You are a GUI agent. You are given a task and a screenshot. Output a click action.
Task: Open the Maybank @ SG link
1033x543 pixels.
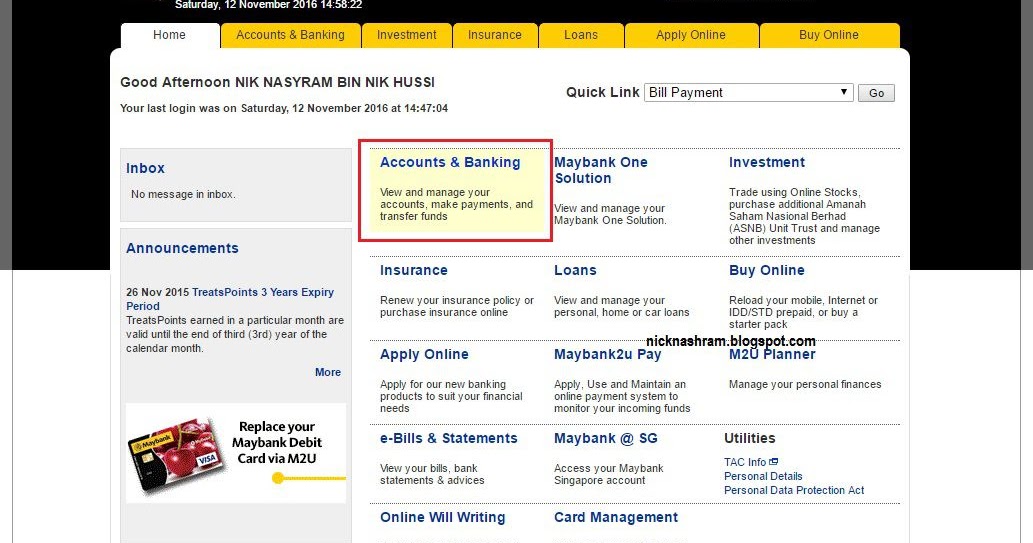point(605,438)
